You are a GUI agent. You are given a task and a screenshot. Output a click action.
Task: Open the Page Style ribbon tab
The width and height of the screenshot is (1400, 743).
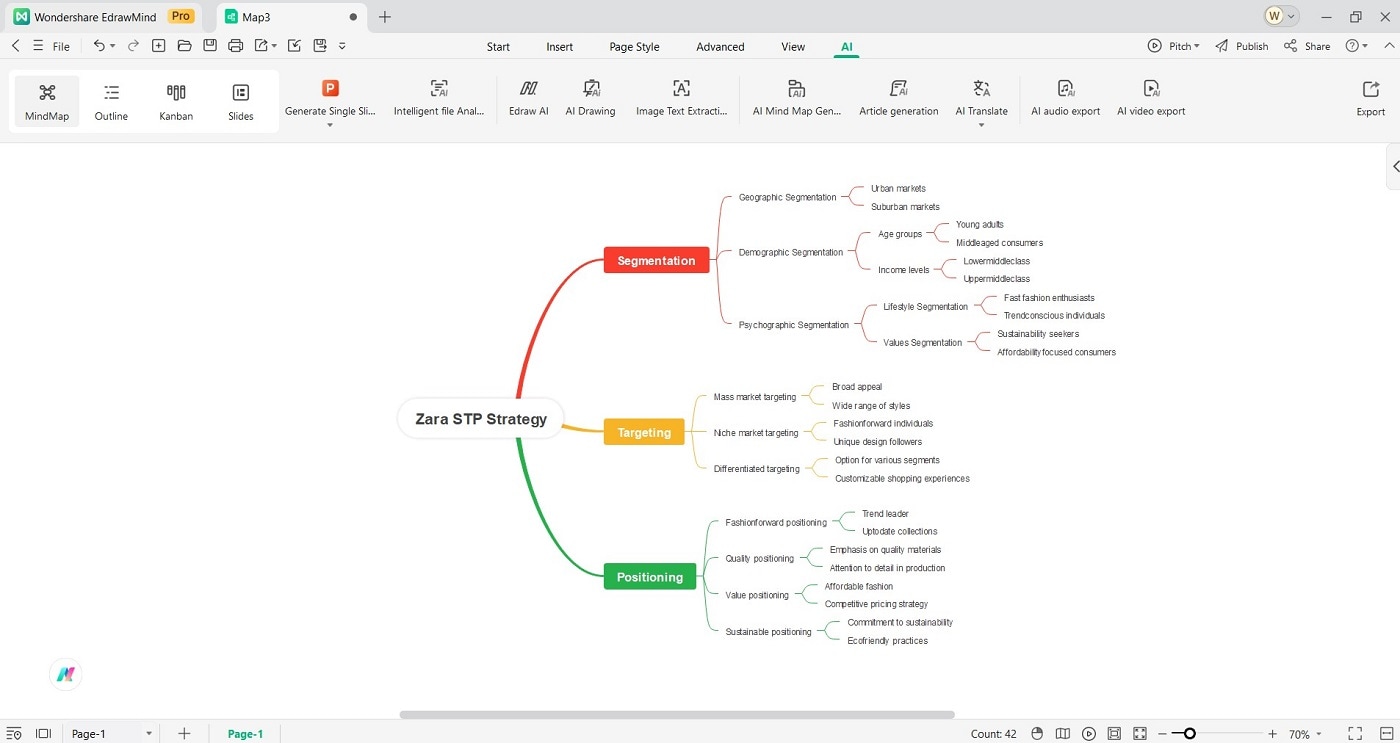[x=635, y=47]
